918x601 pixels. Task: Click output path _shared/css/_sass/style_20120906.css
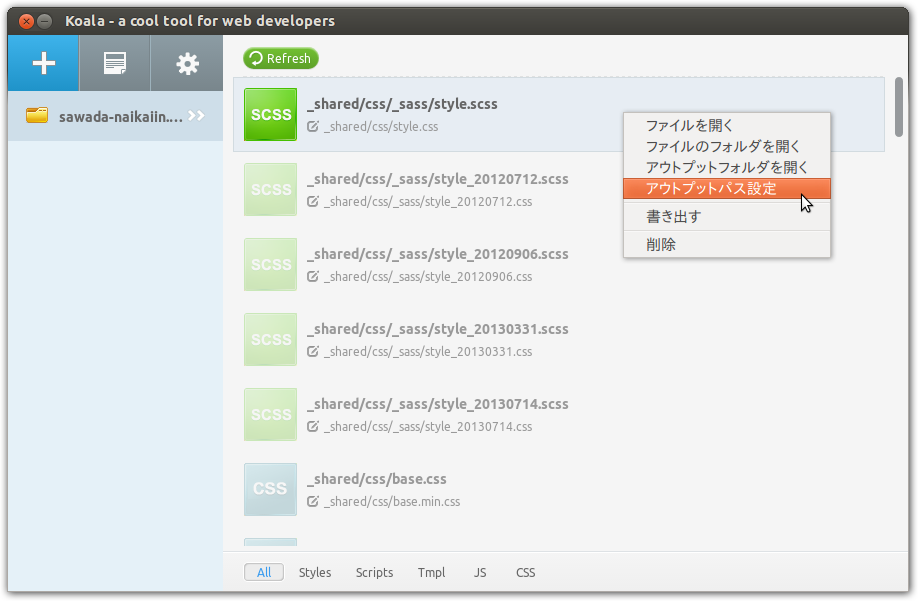coord(428,276)
